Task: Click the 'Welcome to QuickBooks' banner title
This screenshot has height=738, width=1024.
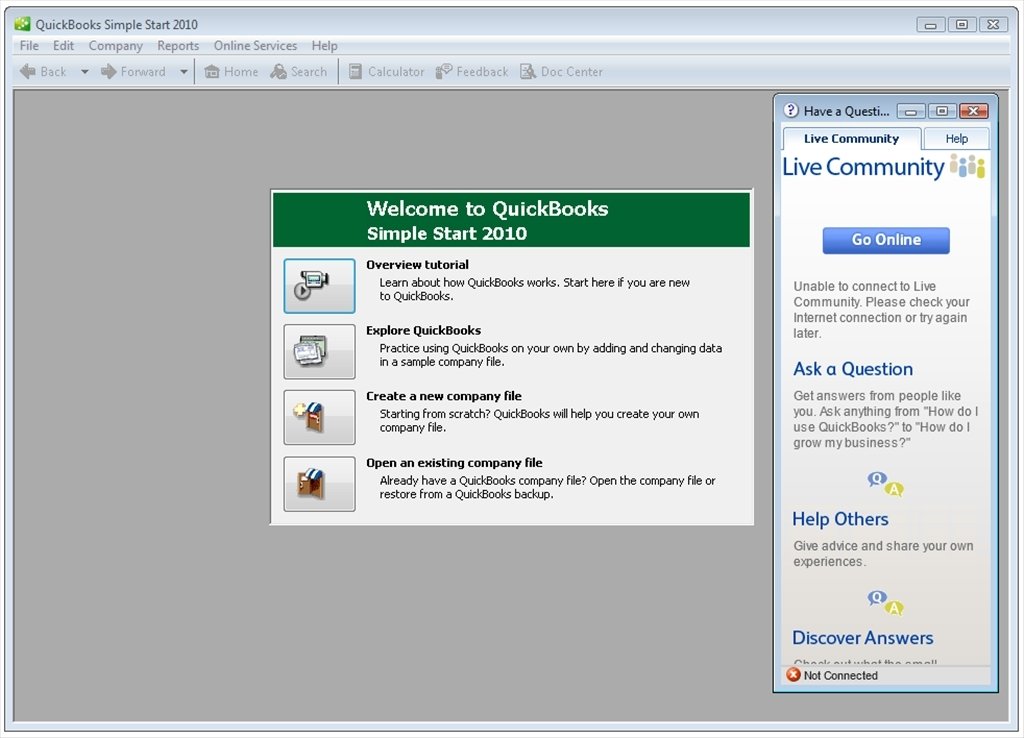Action: coord(487,209)
